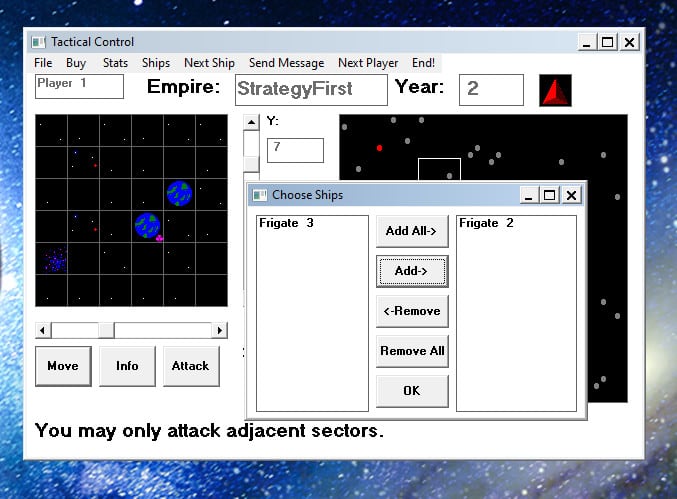Open the File menu
The width and height of the screenshot is (677, 499).
pos(43,63)
